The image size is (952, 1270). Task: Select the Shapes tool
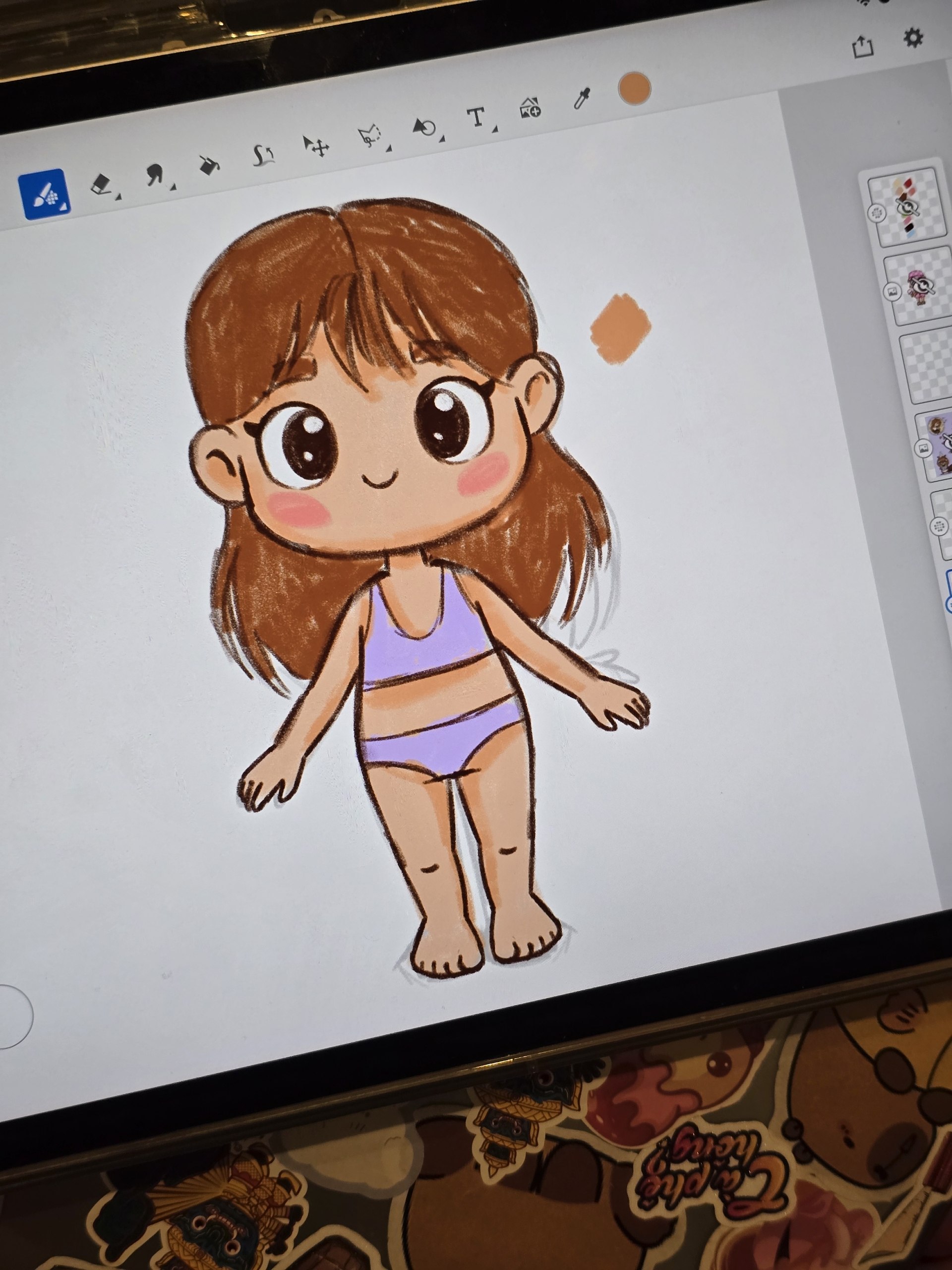(x=425, y=127)
